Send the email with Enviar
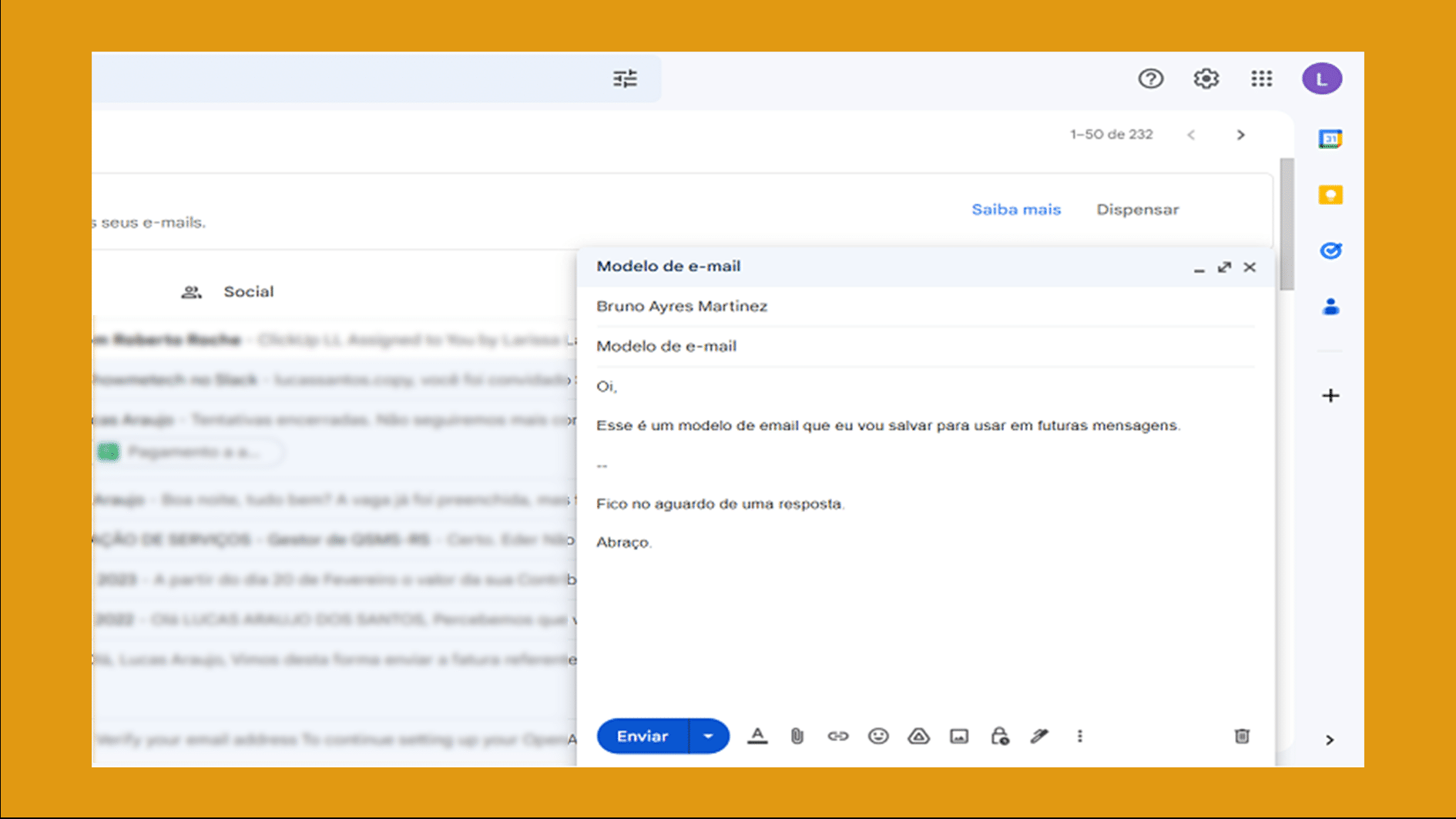 click(x=641, y=736)
